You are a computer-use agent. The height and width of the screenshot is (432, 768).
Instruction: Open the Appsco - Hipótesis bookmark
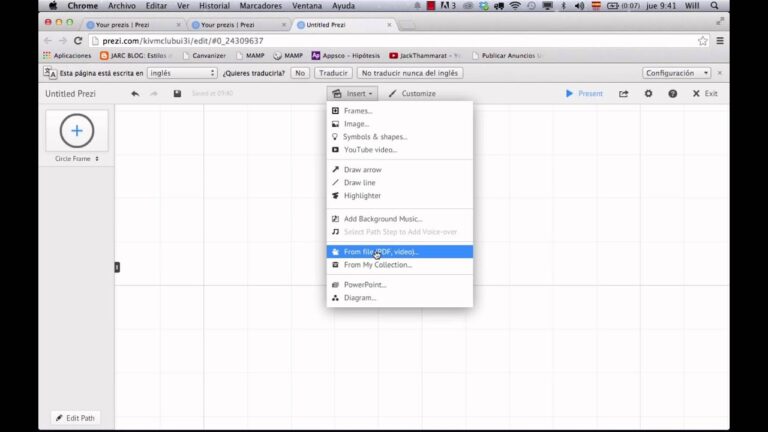(x=346, y=56)
